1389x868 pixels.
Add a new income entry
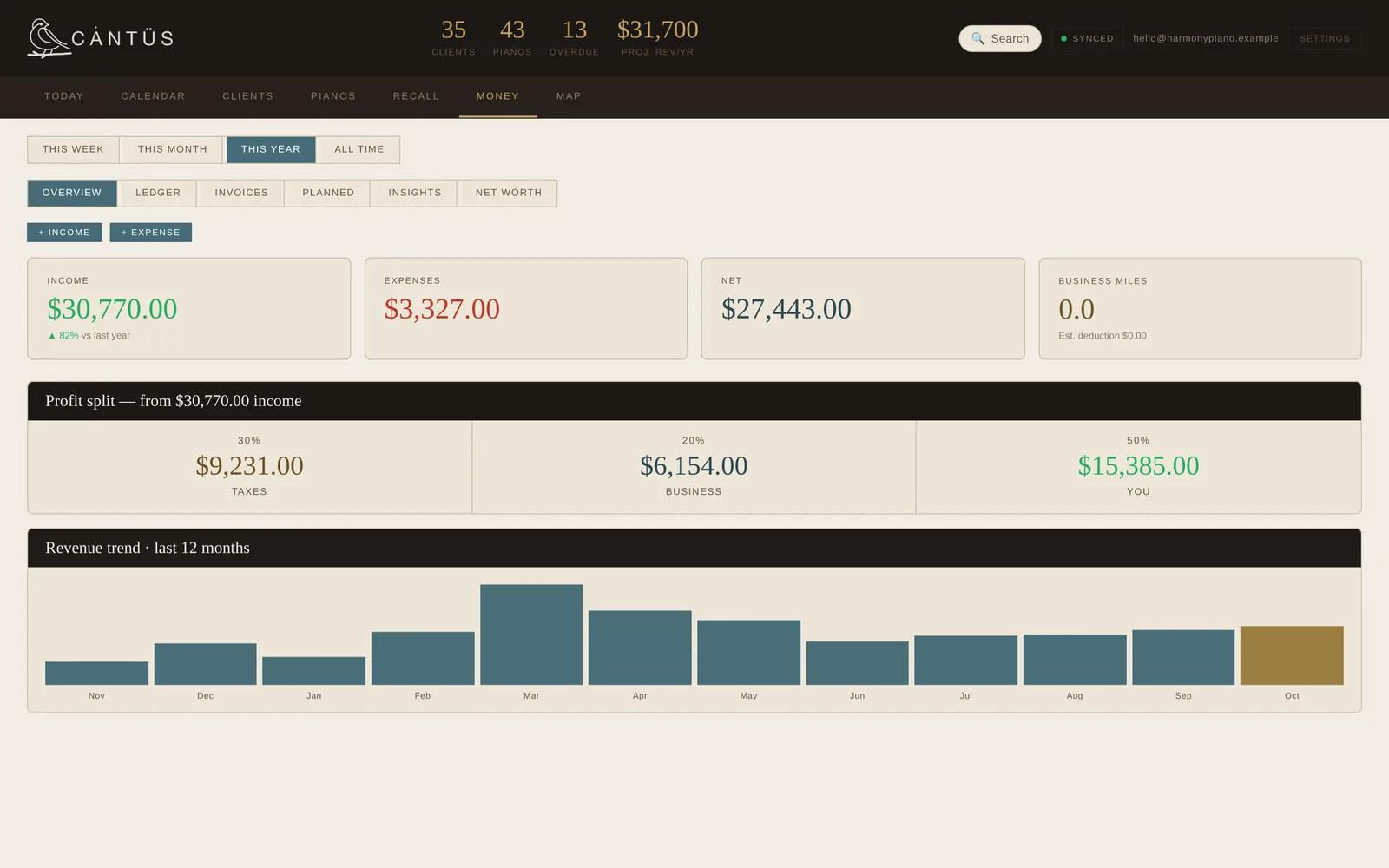pos(64,233)
